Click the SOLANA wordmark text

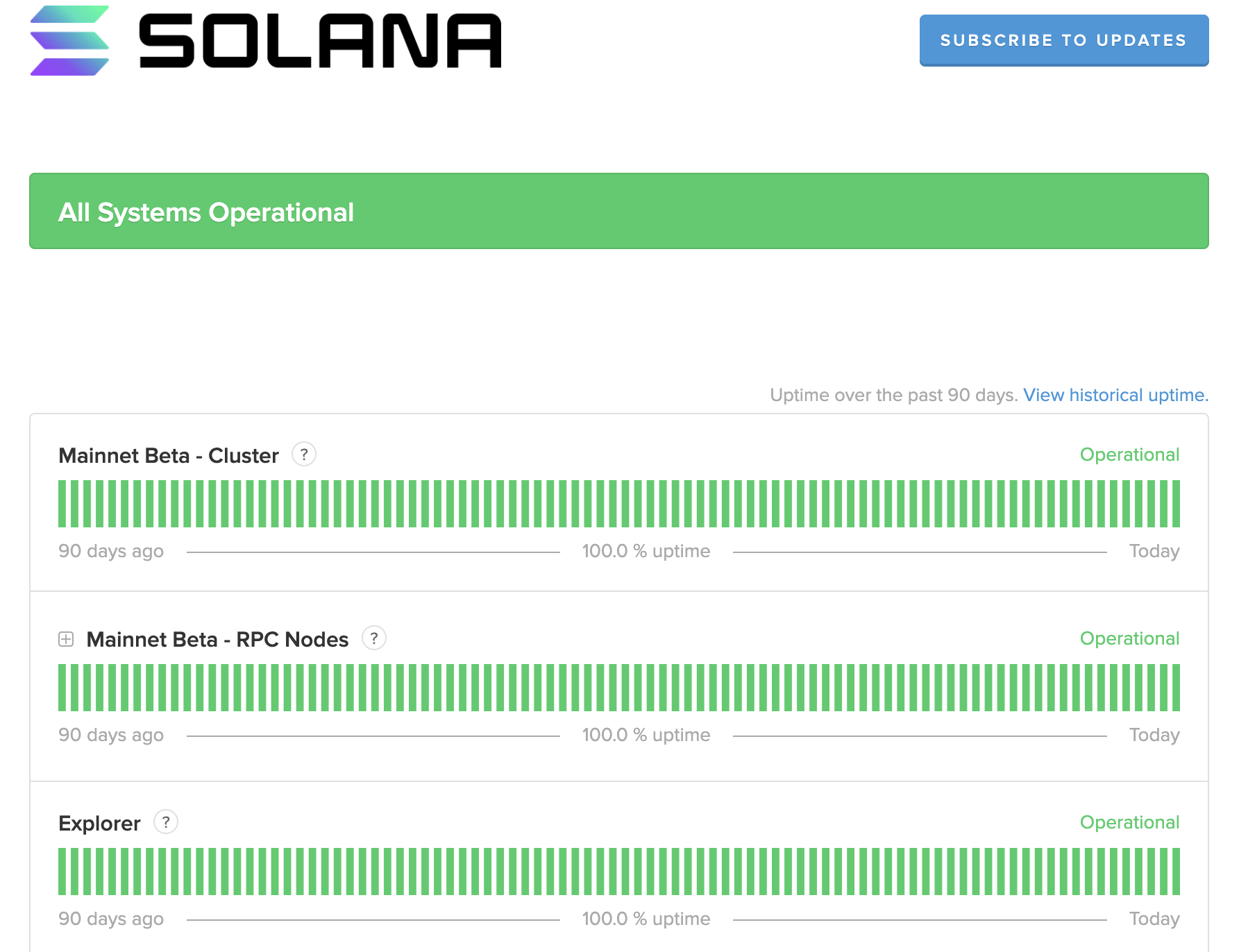[x=319, y=42]
